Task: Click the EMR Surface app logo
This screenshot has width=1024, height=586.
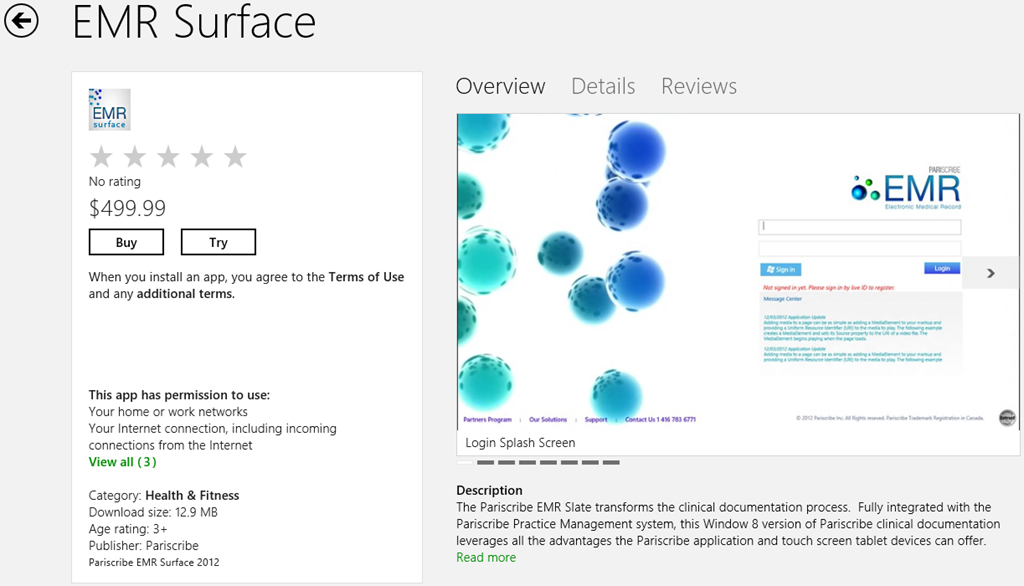Action: click(109, 110)
